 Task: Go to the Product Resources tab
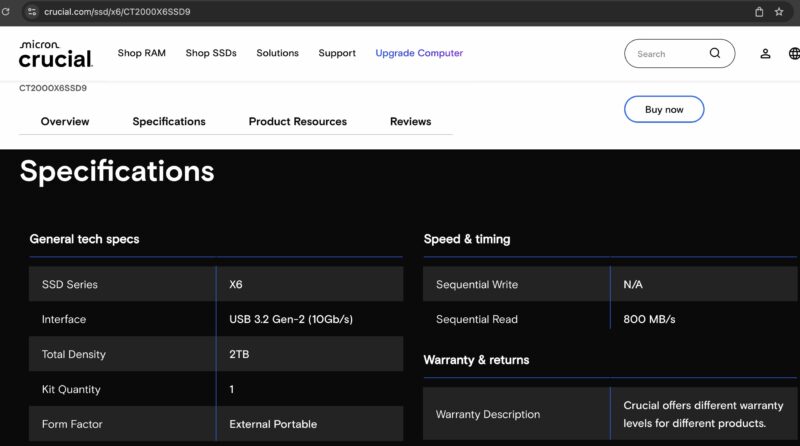(x=297, y=122)
